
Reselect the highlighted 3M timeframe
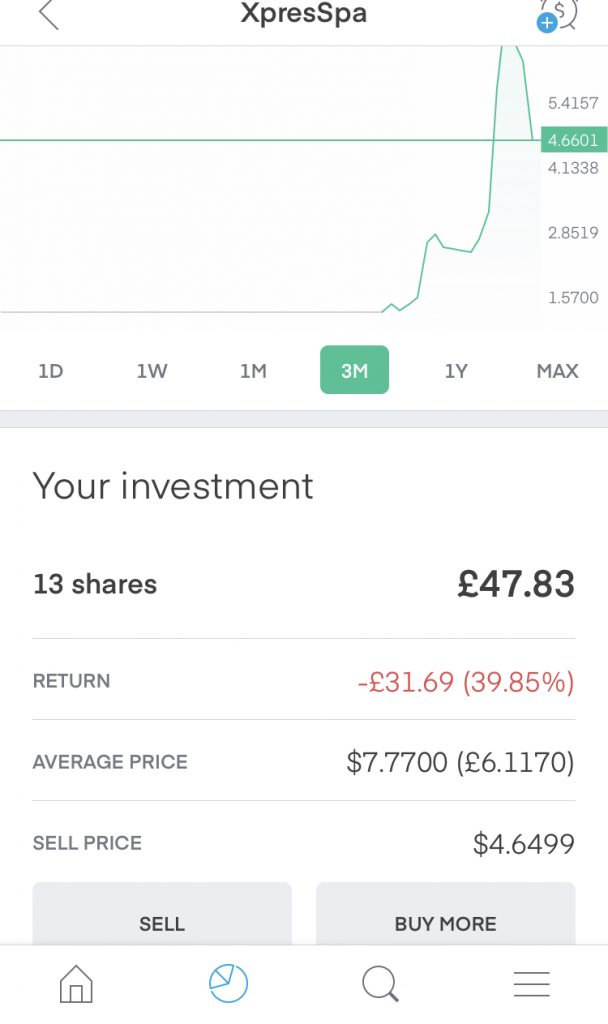click(x=354, y=371)
